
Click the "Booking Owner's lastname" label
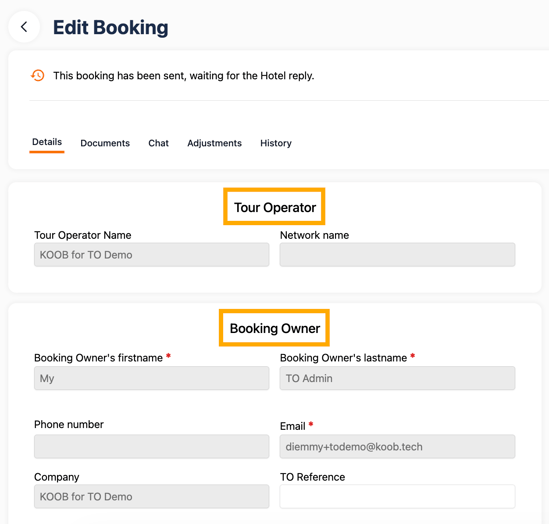point(343,358)
